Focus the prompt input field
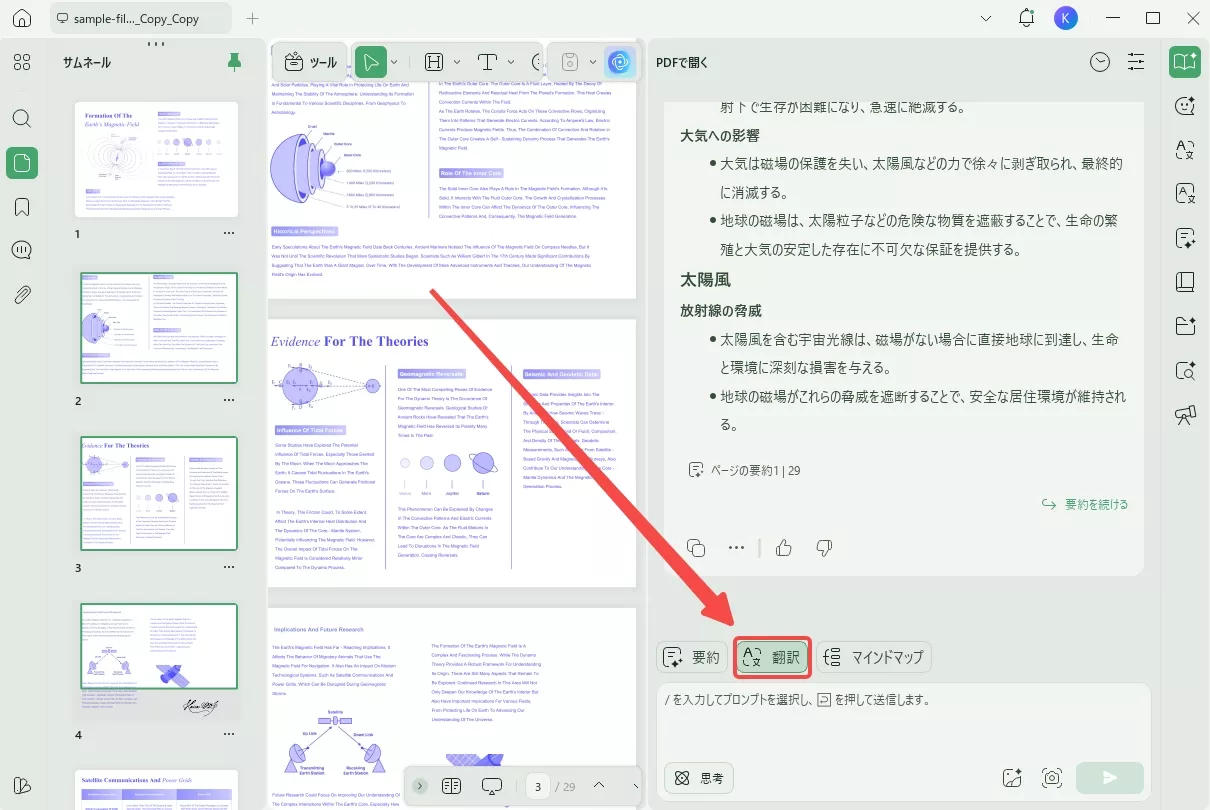 (x=903, y=722)
